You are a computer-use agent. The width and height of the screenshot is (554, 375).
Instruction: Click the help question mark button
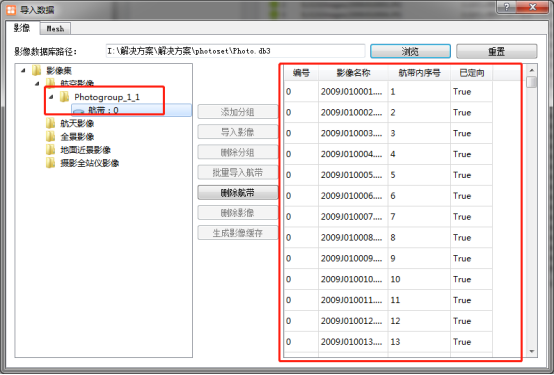[507, 7]
